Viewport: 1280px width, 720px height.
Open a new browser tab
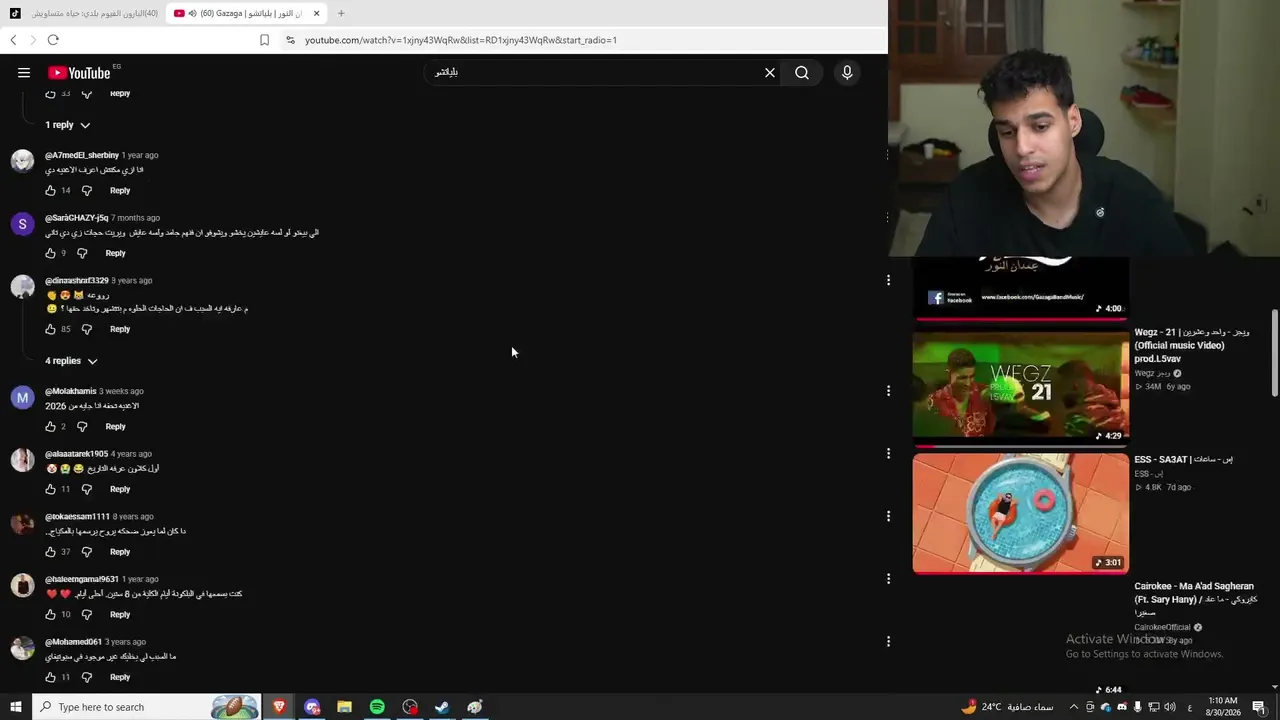click(x=341, y=13)
